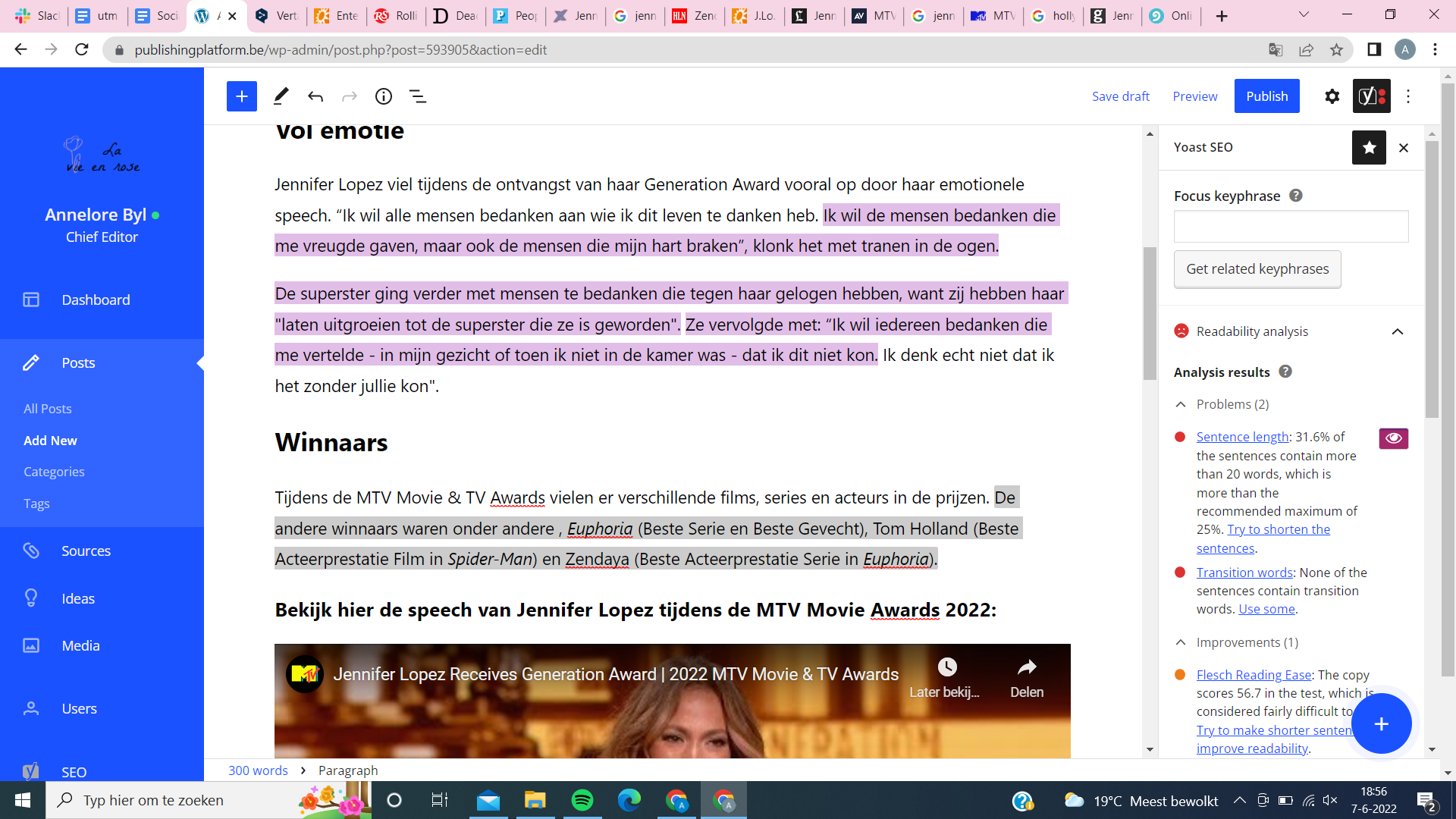Collapse the Readability analysis section
Viewport: 1456px width, 819px height.
(x=1397, y=331)
